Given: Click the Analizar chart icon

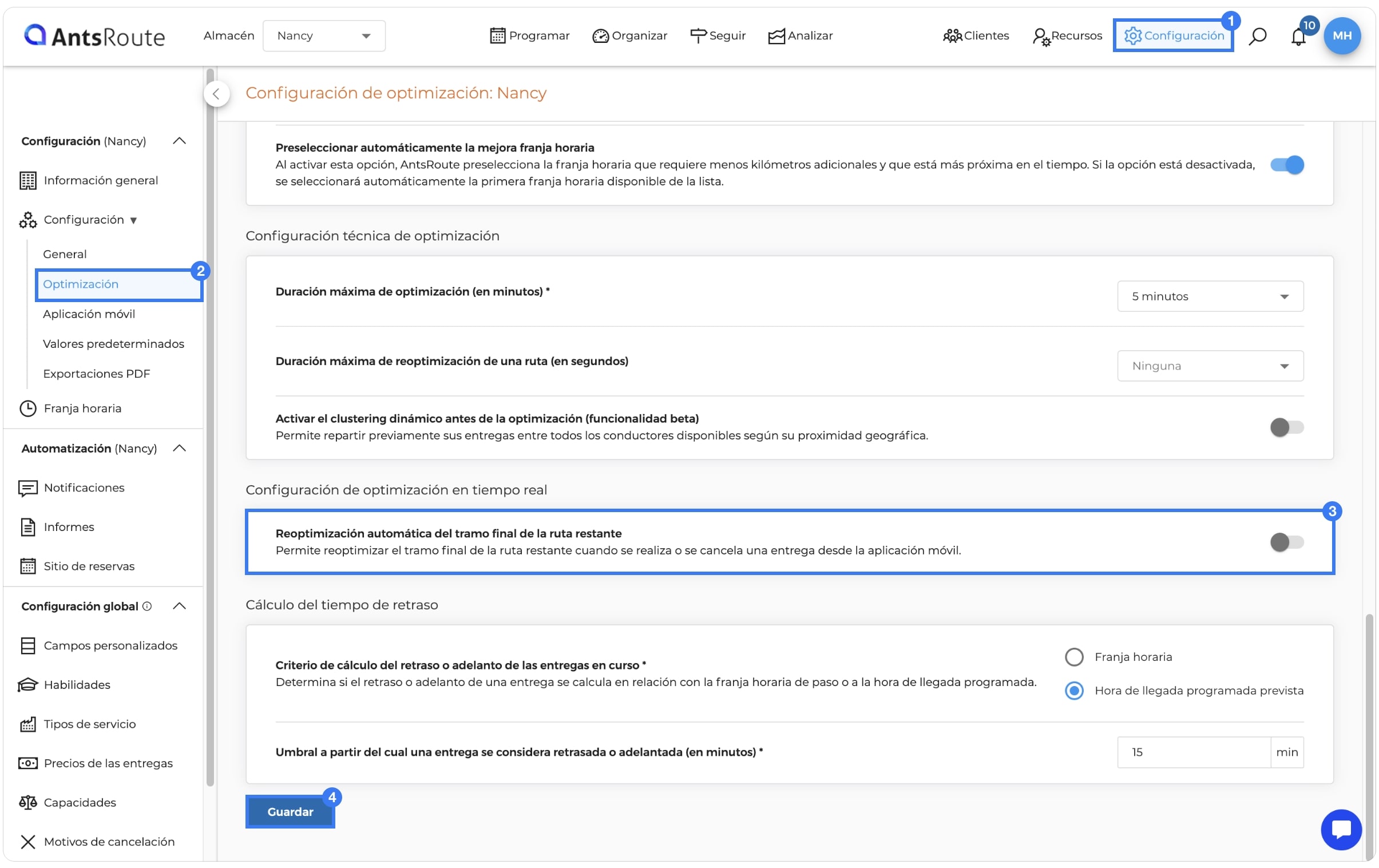Looking at the screenshot, I should 776,35.
